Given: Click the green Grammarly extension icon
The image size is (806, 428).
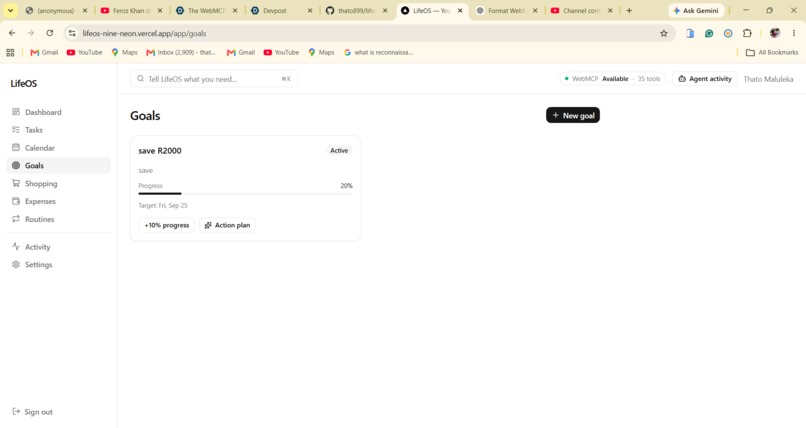Looking at the screenshot, I should tap(709, 33).
